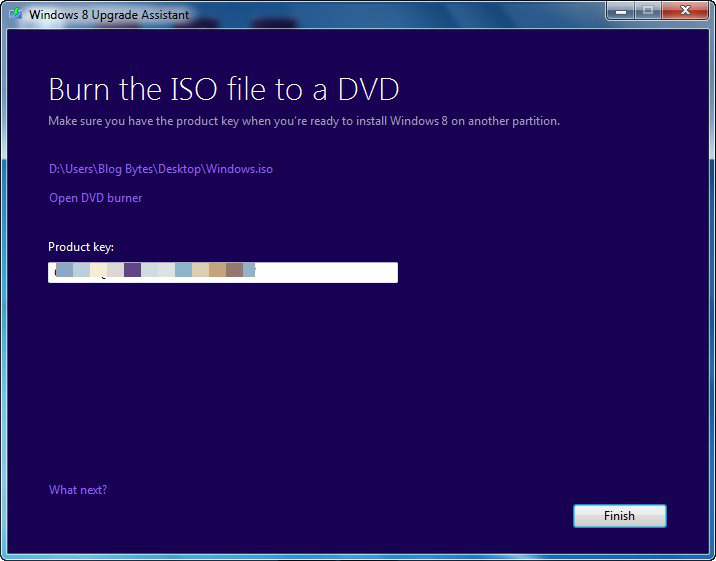Click the Product key: label
Screen dimensions: 716x561
point(81,247)
